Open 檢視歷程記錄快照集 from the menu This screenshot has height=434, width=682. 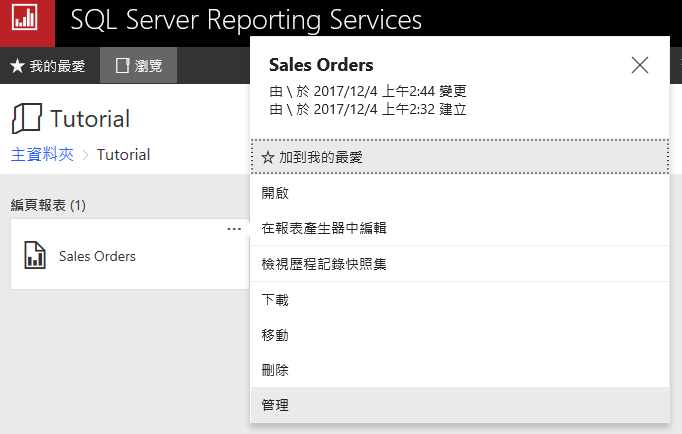click(x=324, y=263)
